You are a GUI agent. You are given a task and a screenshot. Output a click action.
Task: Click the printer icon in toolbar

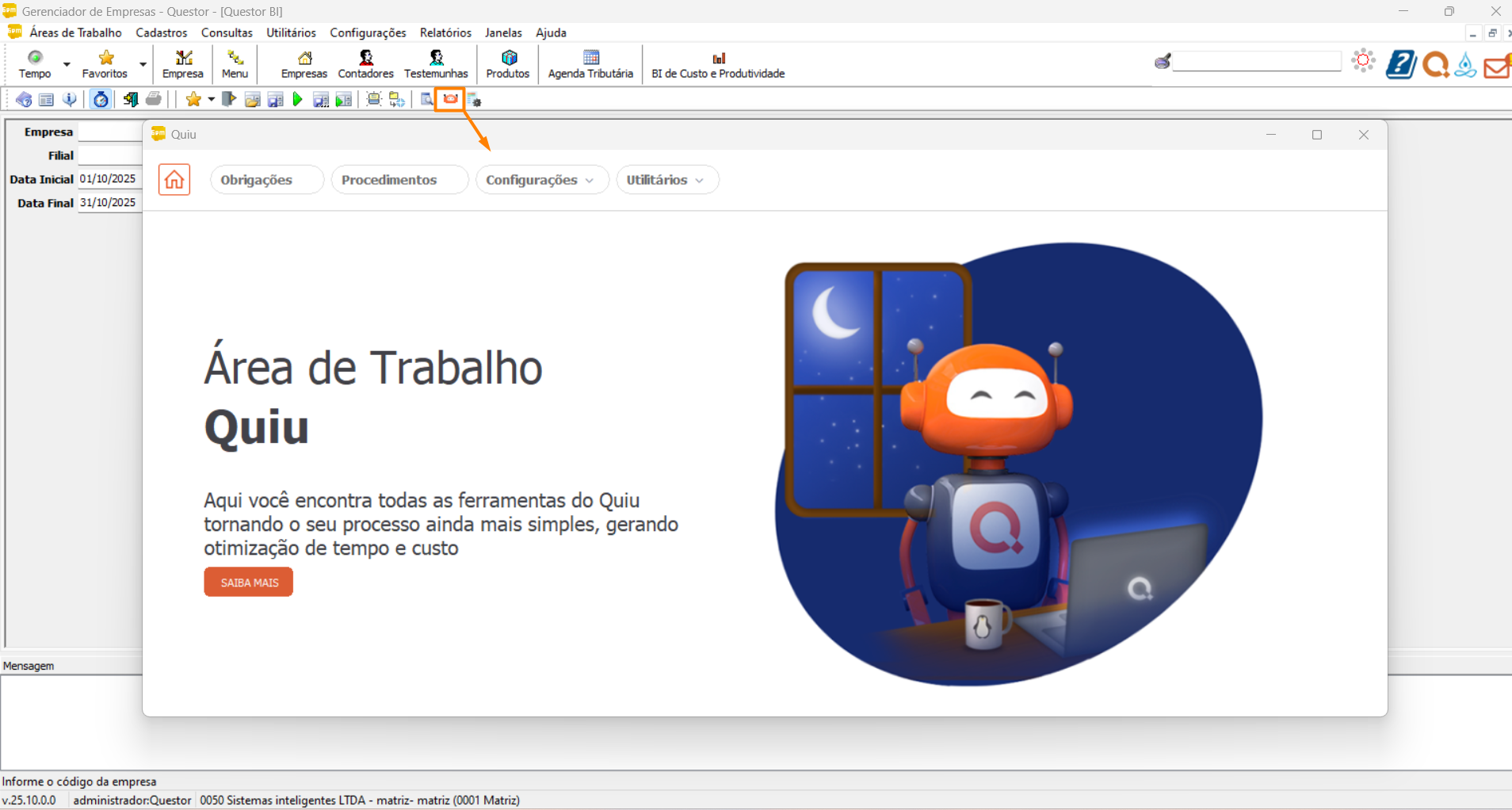pos(154,100)
